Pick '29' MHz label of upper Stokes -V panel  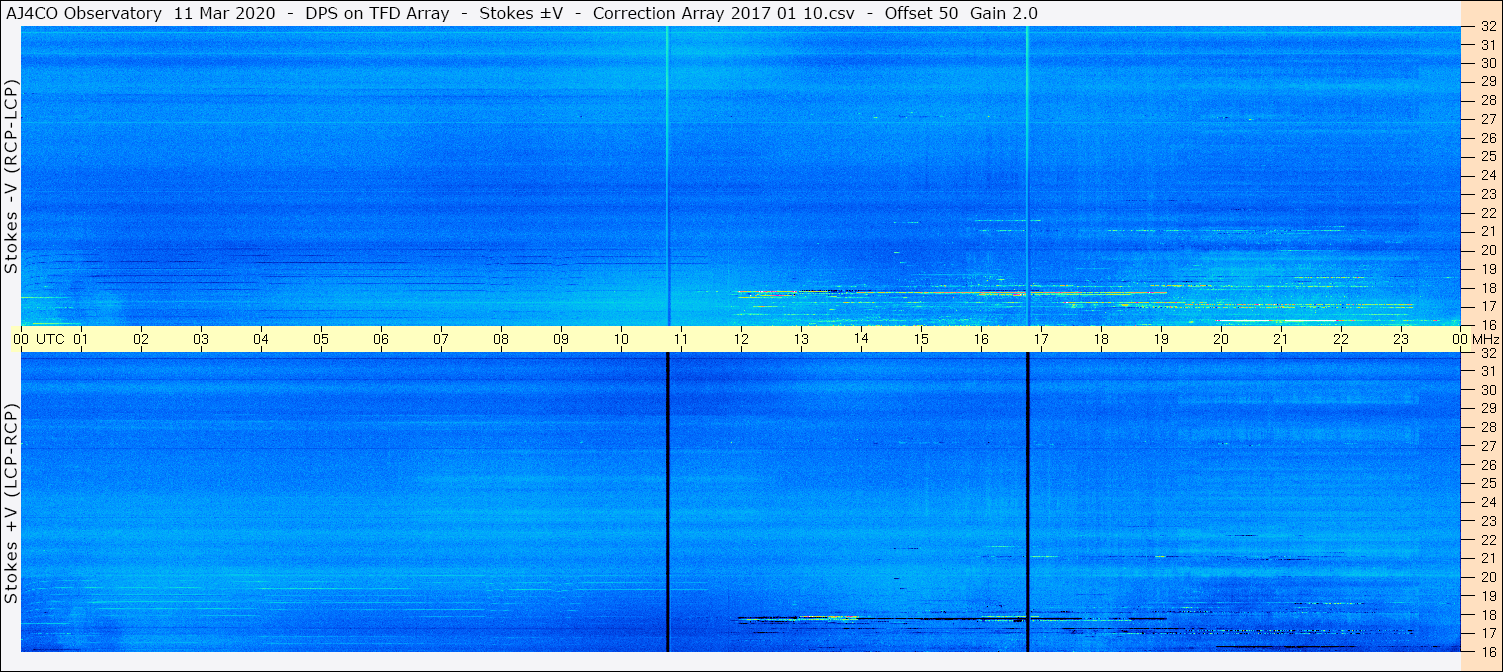click(1487, 81)
